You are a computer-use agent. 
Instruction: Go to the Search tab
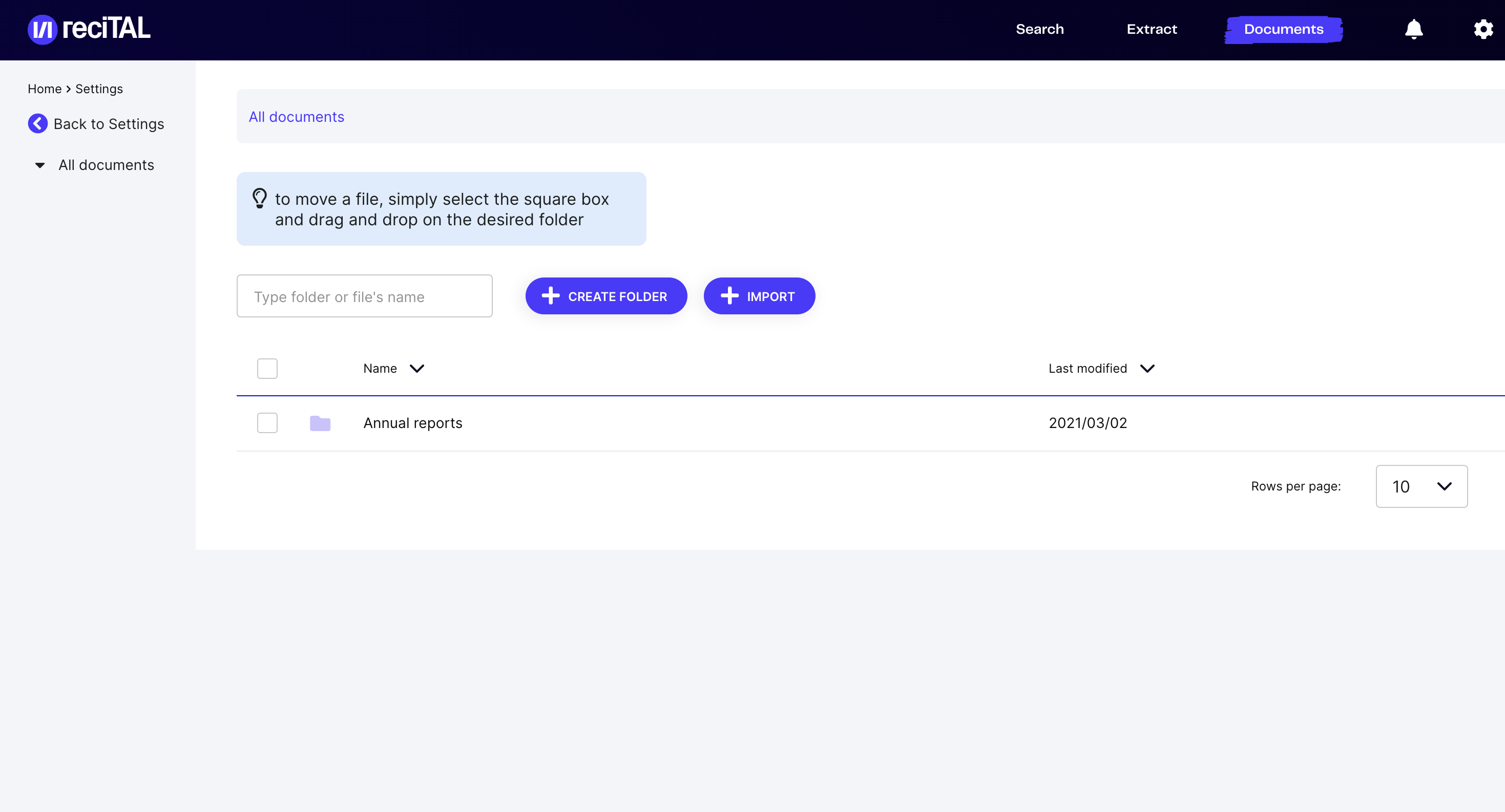pyautogui.click(x=1039, y=29)
